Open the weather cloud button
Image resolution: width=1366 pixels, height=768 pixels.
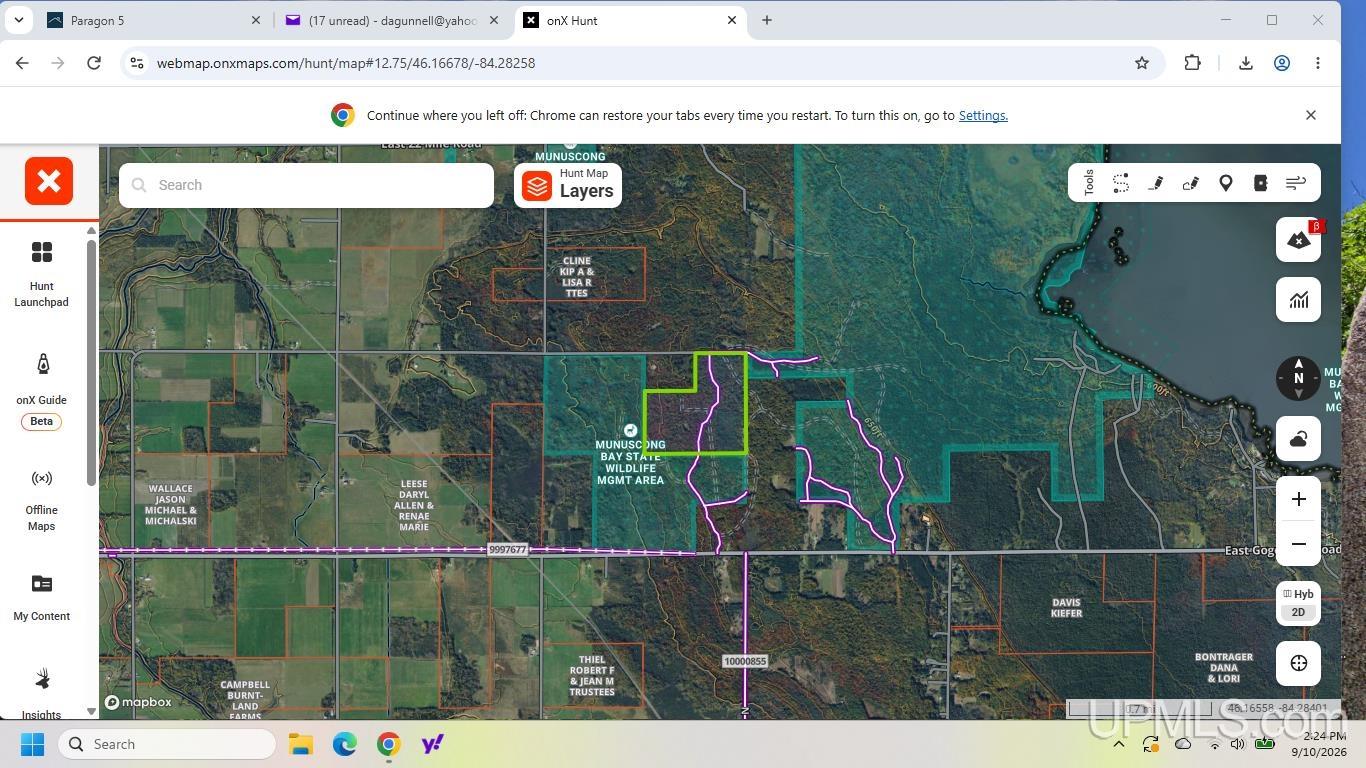coord(1298,439)
